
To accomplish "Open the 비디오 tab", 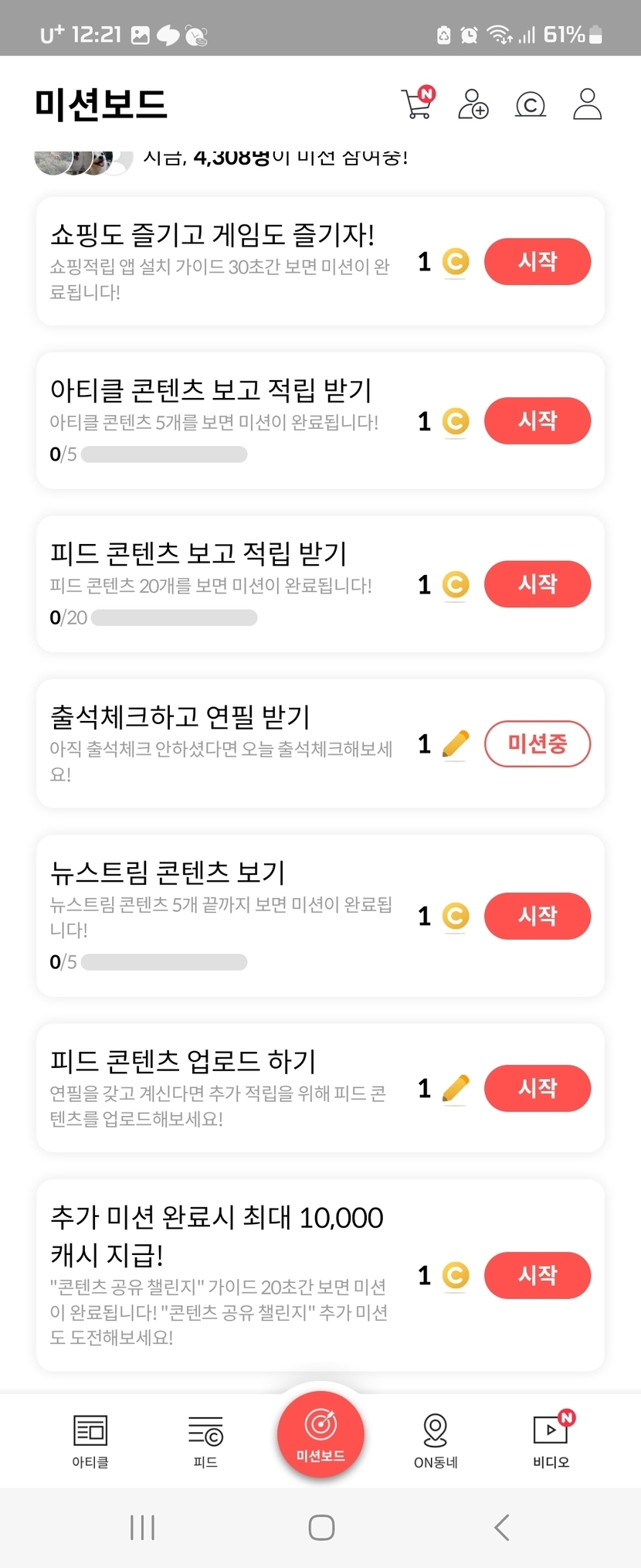I will 551,1440.
